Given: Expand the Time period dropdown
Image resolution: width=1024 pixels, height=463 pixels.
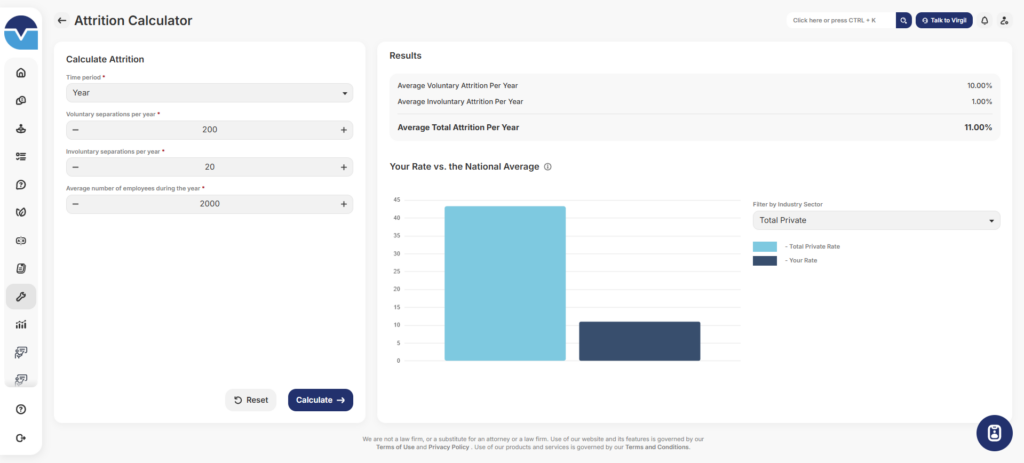Looking at the screenshot, I should 209,93.
